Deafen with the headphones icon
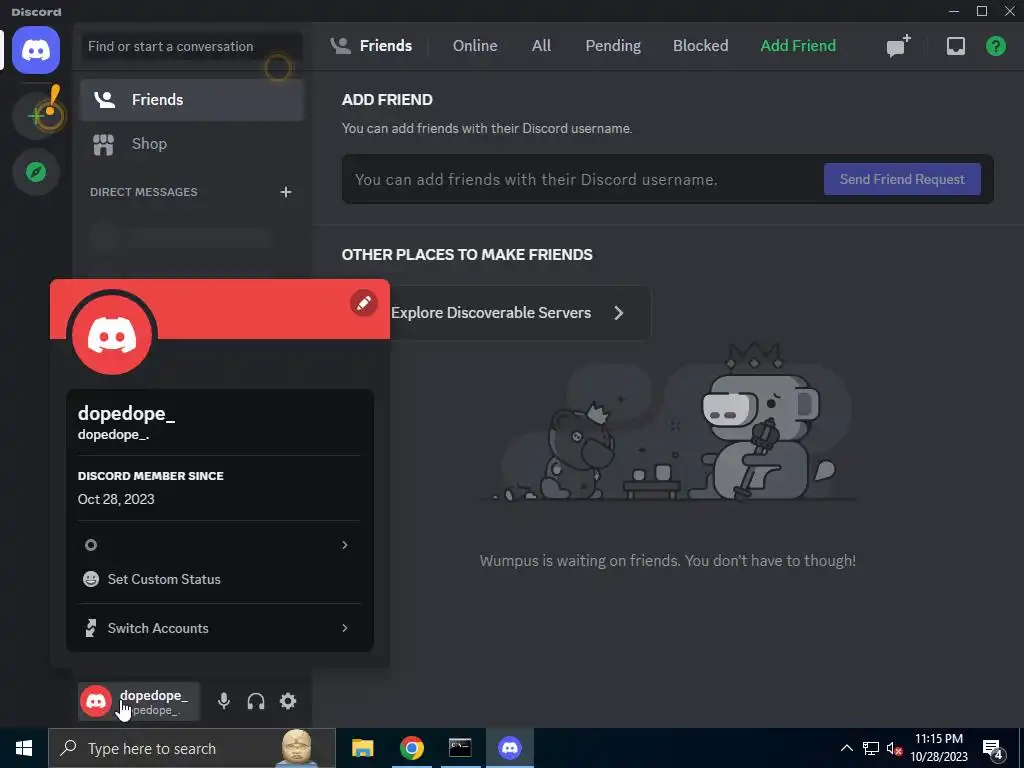1024x768 pixels. 256,701
